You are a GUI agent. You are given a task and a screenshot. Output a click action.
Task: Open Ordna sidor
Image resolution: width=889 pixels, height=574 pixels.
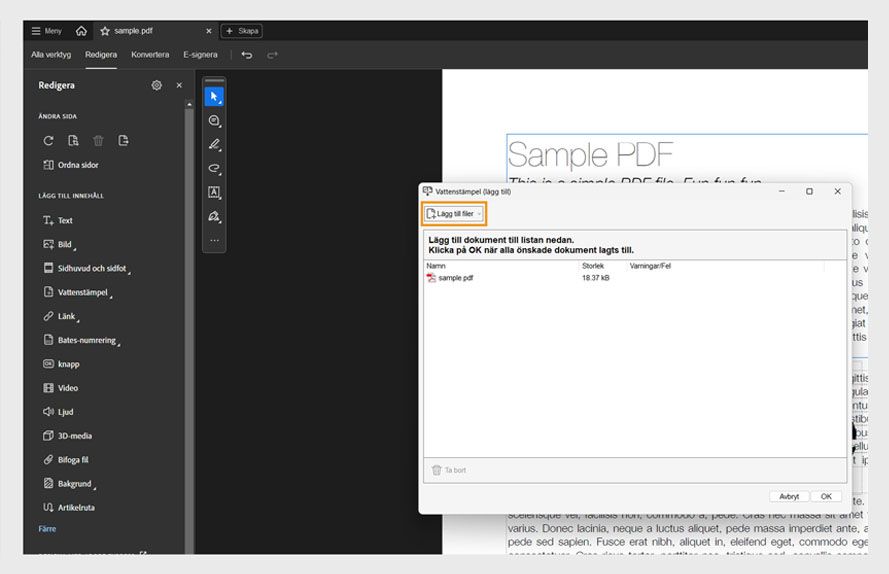tap(71, 165)
